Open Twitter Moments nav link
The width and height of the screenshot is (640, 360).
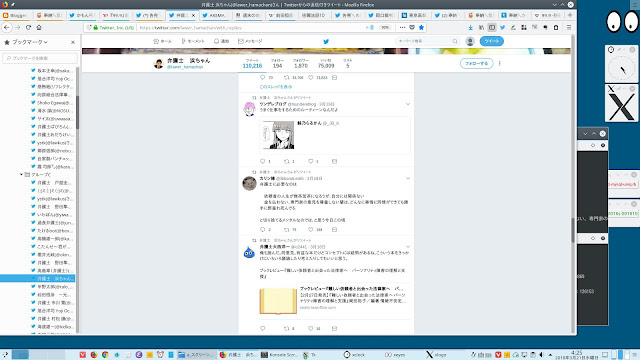tap(193, 41)
